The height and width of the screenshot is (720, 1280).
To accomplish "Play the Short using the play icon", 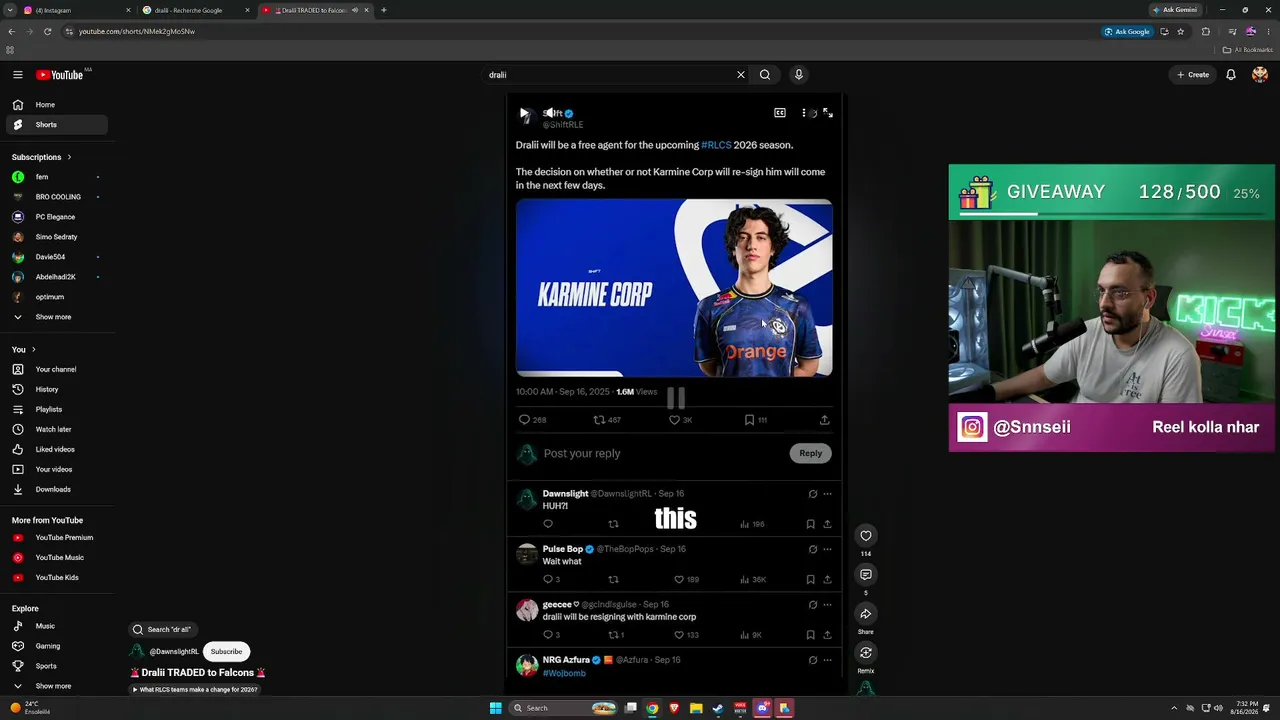I will click(524, 113).
